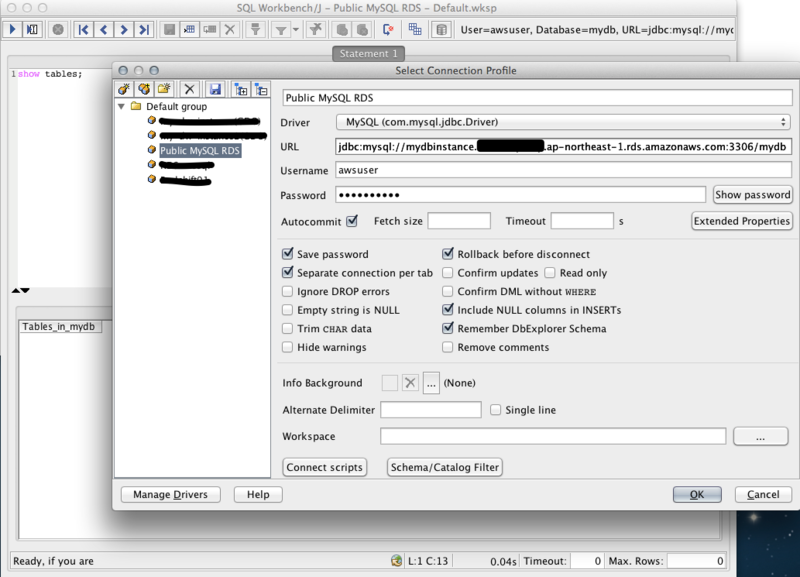This screenshot has width=800, height=577.
Task: Click Manage Drivers button
Action: click(170, 494)
